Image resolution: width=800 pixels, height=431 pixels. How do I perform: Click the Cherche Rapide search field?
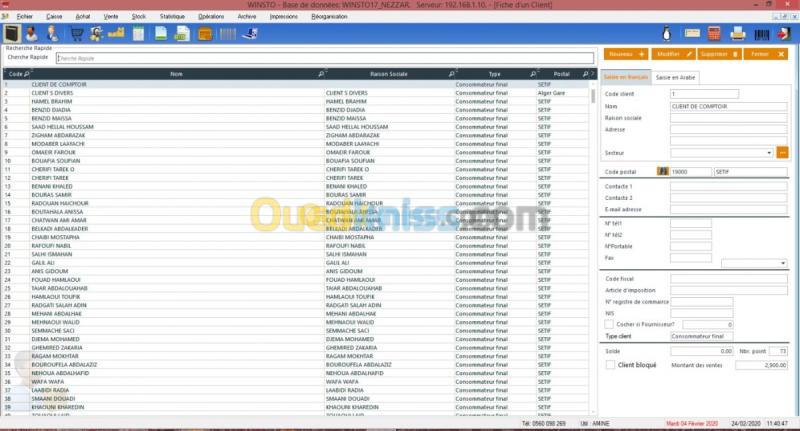pos(324,58)
